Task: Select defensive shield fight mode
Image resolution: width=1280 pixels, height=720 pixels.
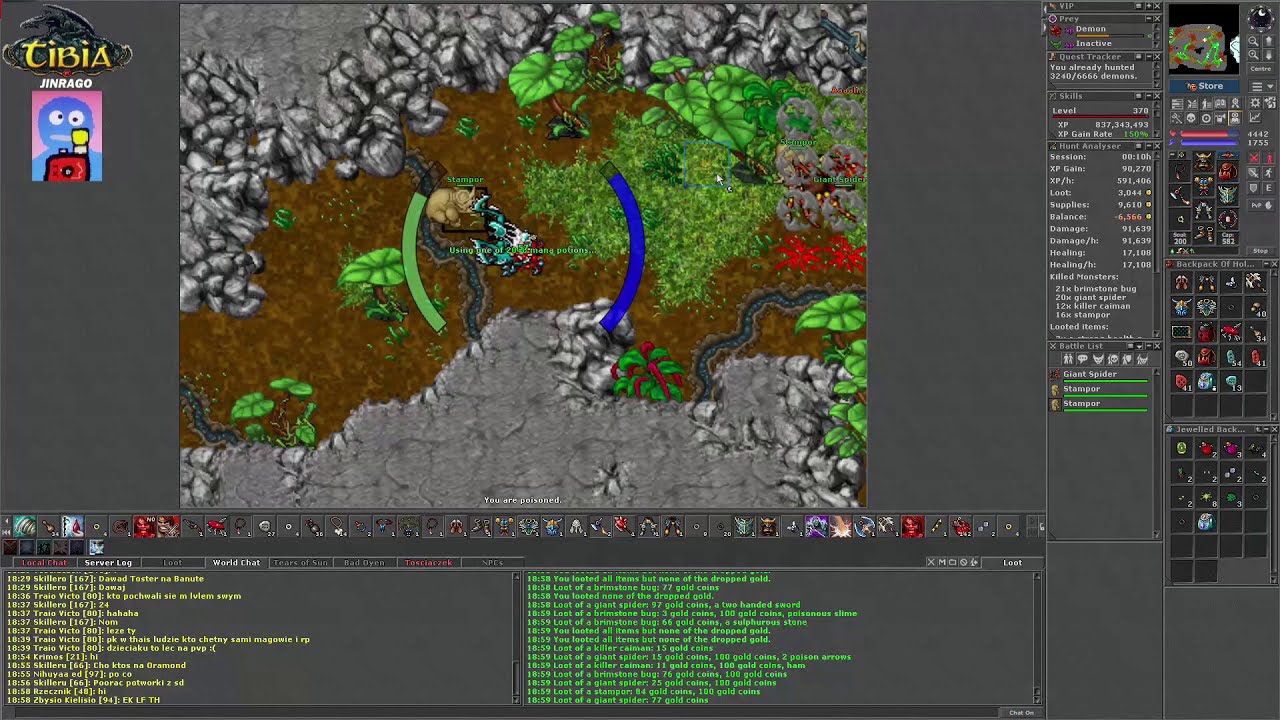Action: (1254, 187)
